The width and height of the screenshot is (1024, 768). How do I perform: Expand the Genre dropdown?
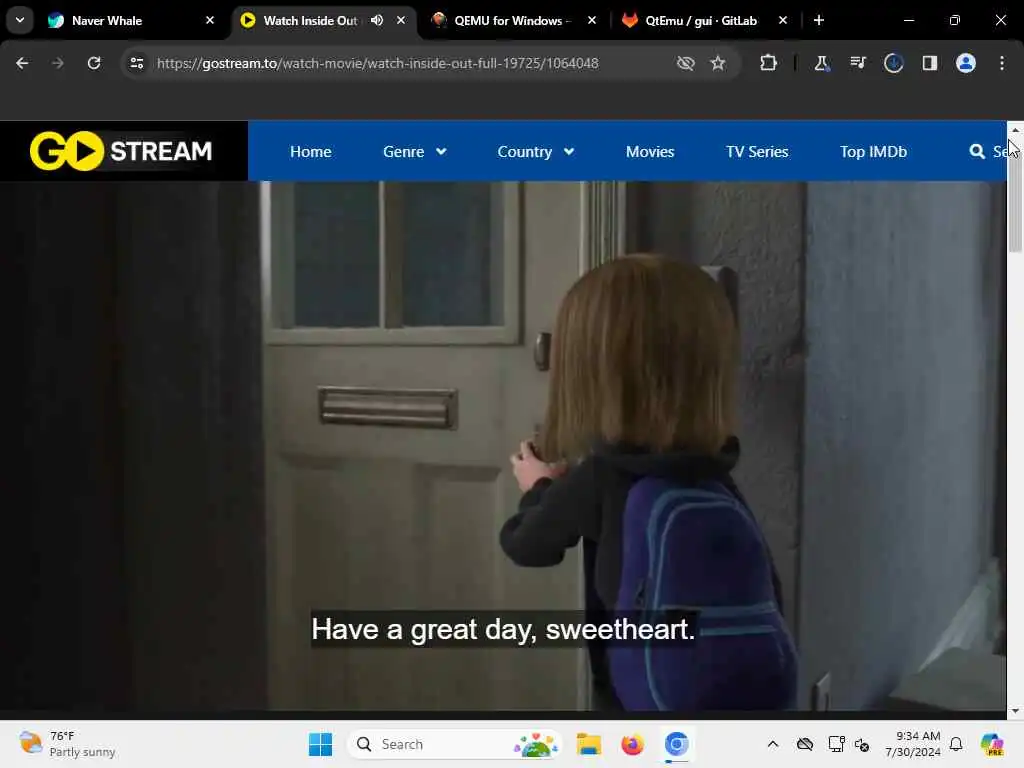(x=415, y=152)
